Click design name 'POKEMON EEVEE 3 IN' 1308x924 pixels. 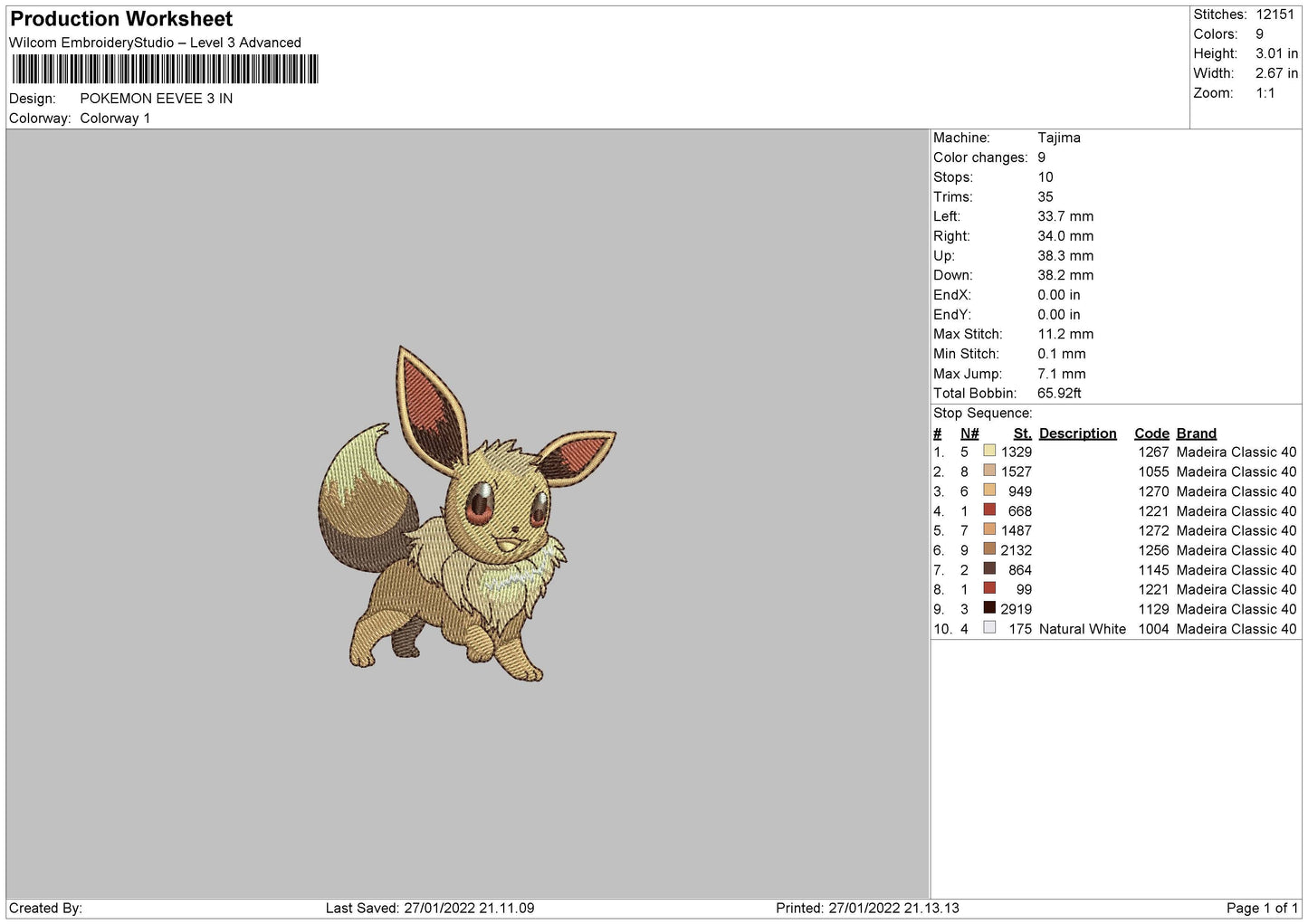tap(157, 99)
